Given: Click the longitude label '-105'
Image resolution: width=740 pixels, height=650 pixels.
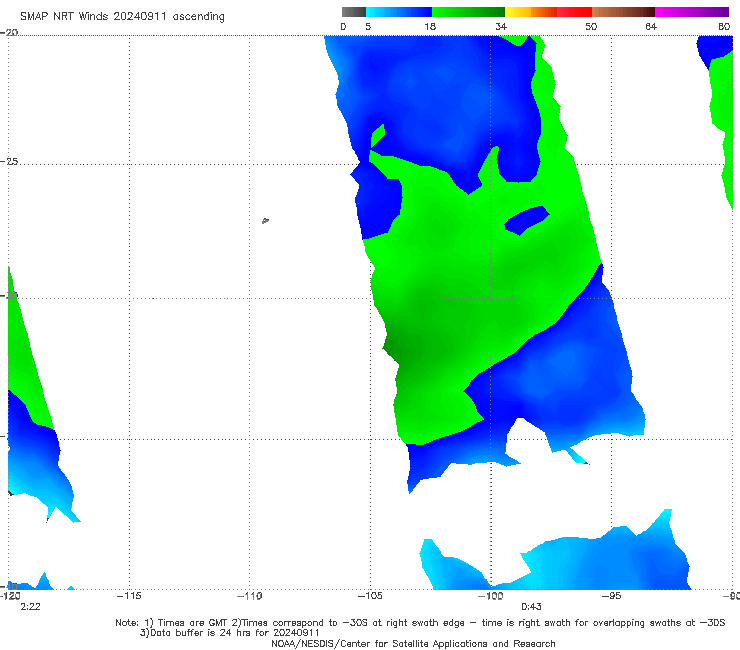Looking at the screenshot, I should (370, 596).
